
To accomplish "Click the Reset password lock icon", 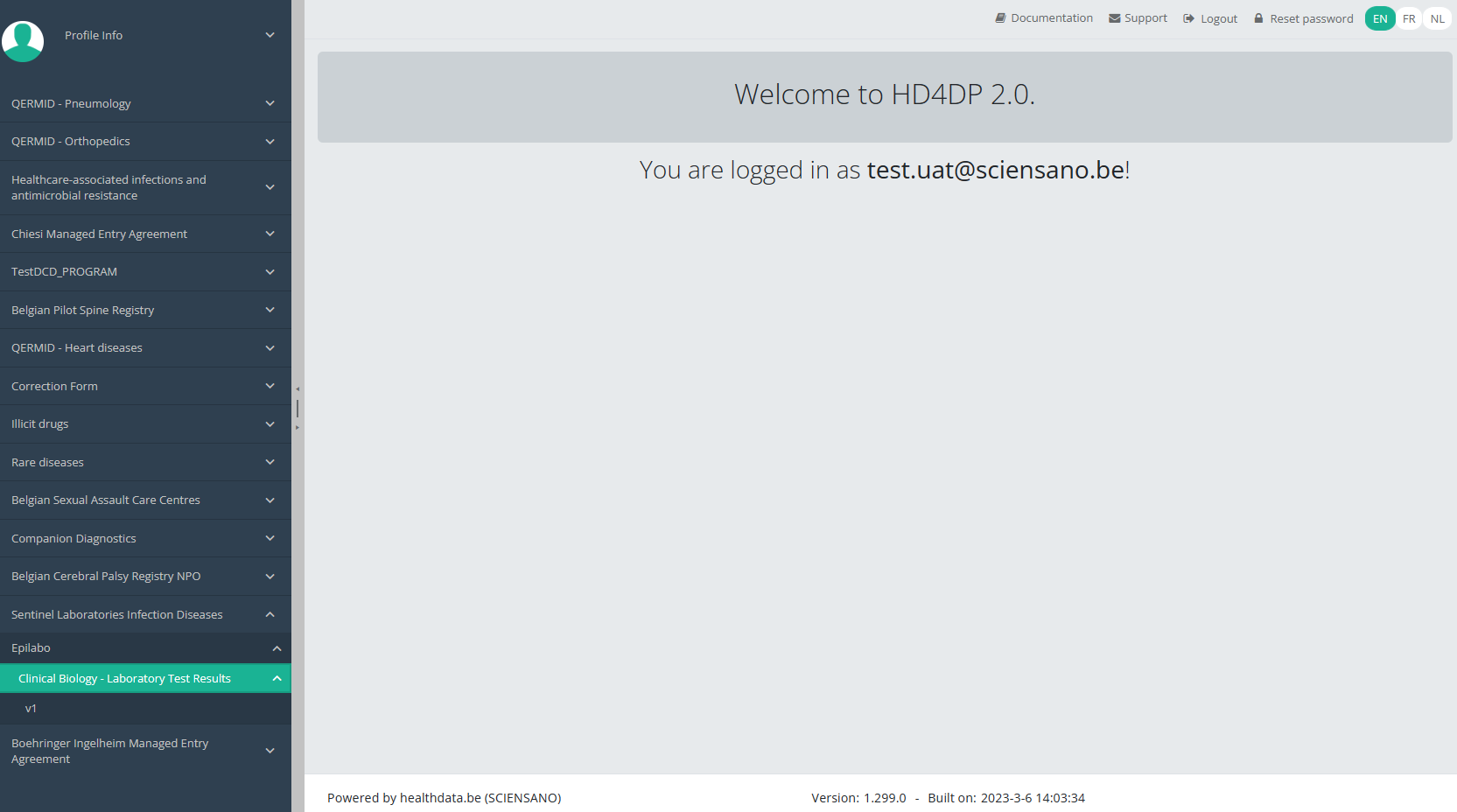I will (x=1258, y=18).
